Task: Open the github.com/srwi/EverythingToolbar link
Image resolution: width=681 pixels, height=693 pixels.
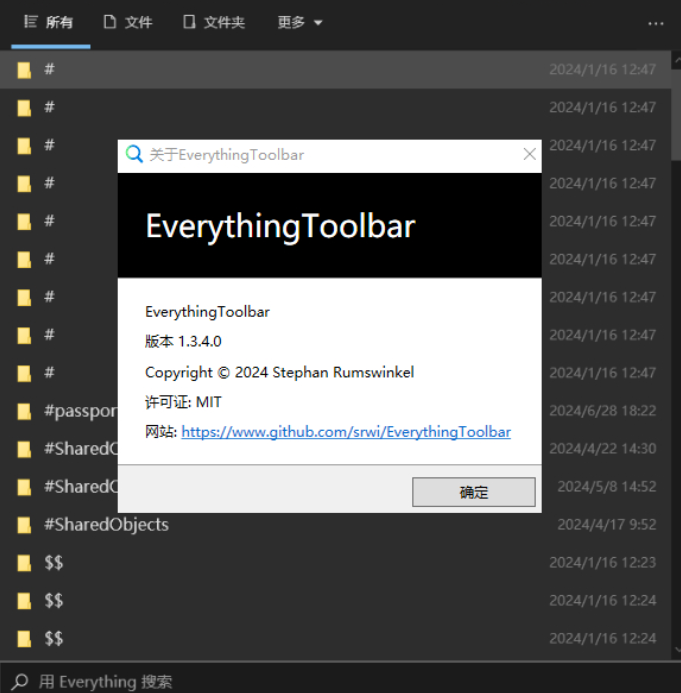Action: (346, 432)
